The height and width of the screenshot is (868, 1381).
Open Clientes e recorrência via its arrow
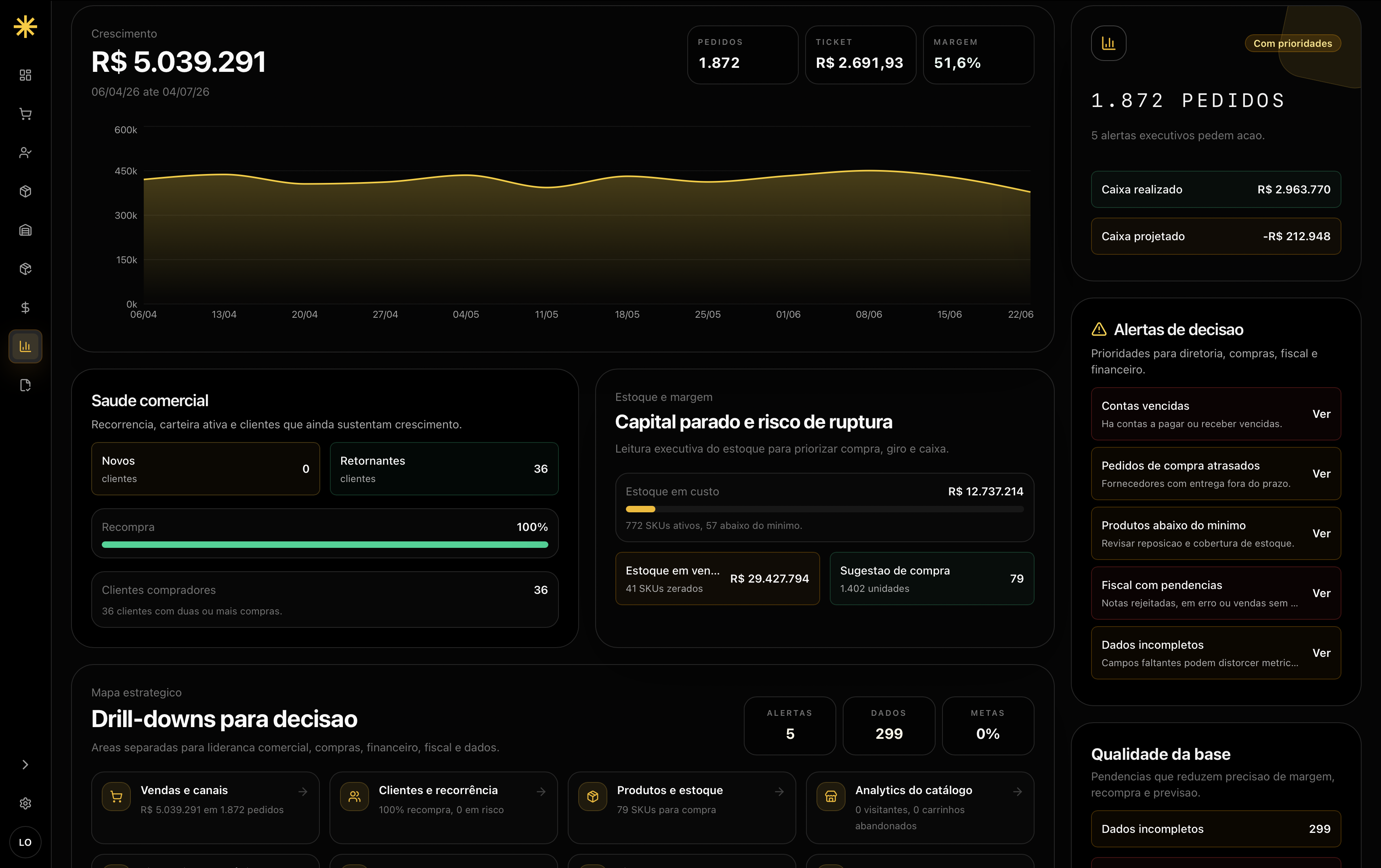click(x=541, y=791)
